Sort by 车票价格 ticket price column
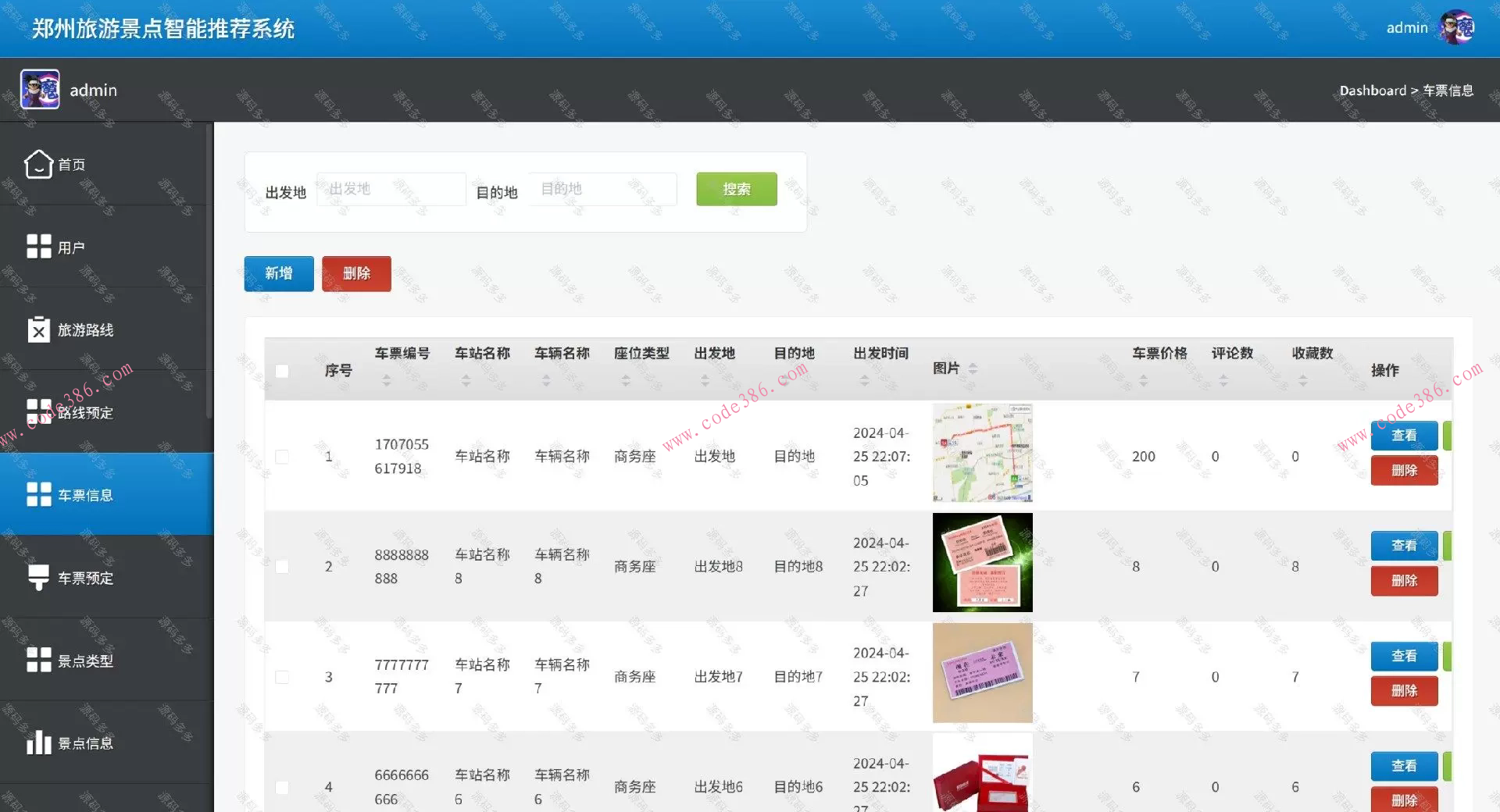 tap(1144, 380)
